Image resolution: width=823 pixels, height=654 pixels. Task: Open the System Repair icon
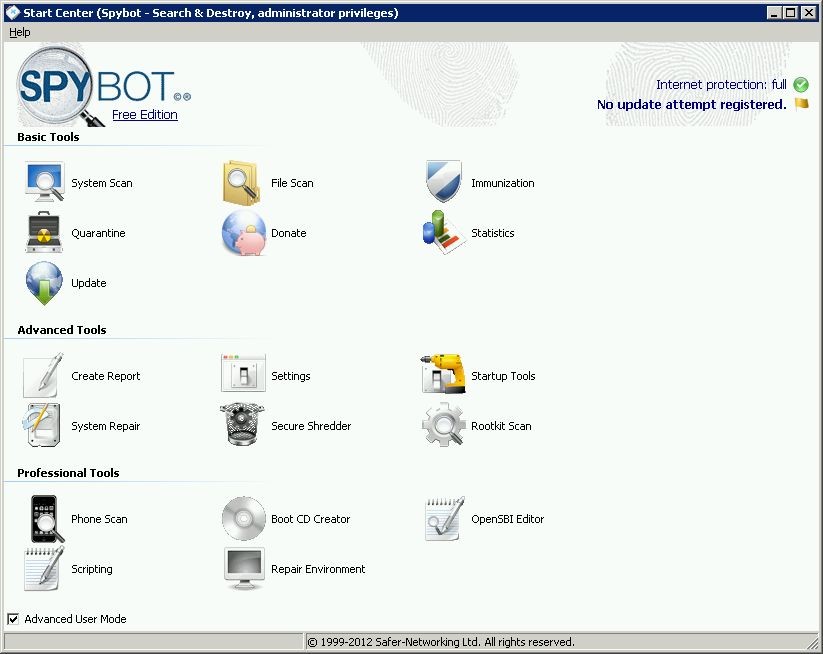[41, 425]
